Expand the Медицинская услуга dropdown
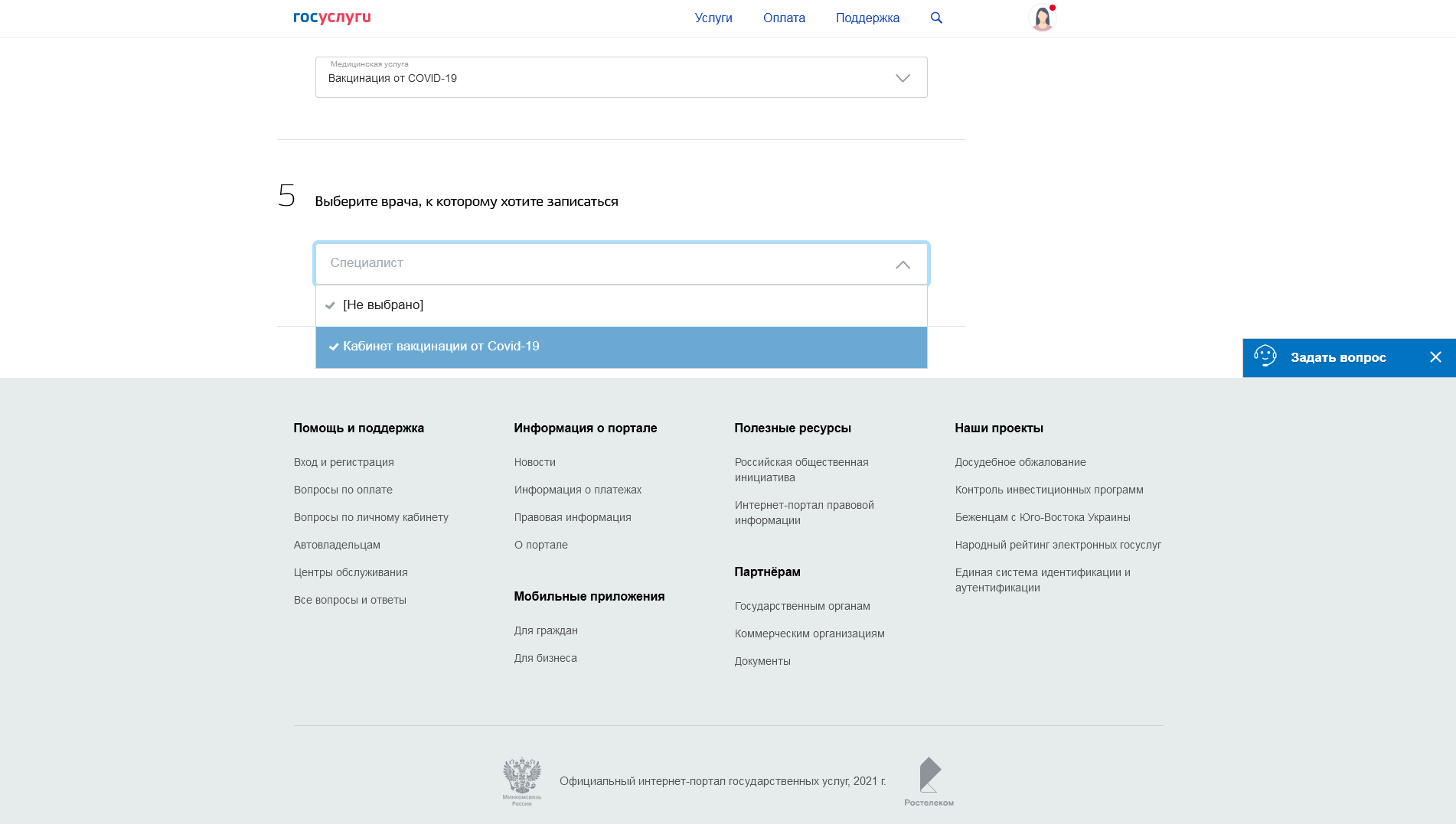The width and height of the screenshot is (1456, 824). point(621,77)
